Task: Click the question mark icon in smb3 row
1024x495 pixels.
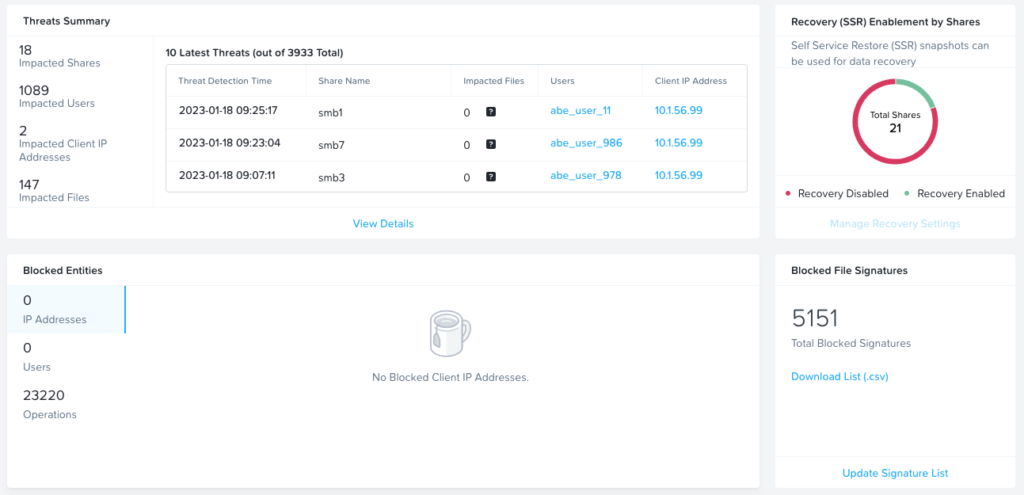Action: [490, 176]
